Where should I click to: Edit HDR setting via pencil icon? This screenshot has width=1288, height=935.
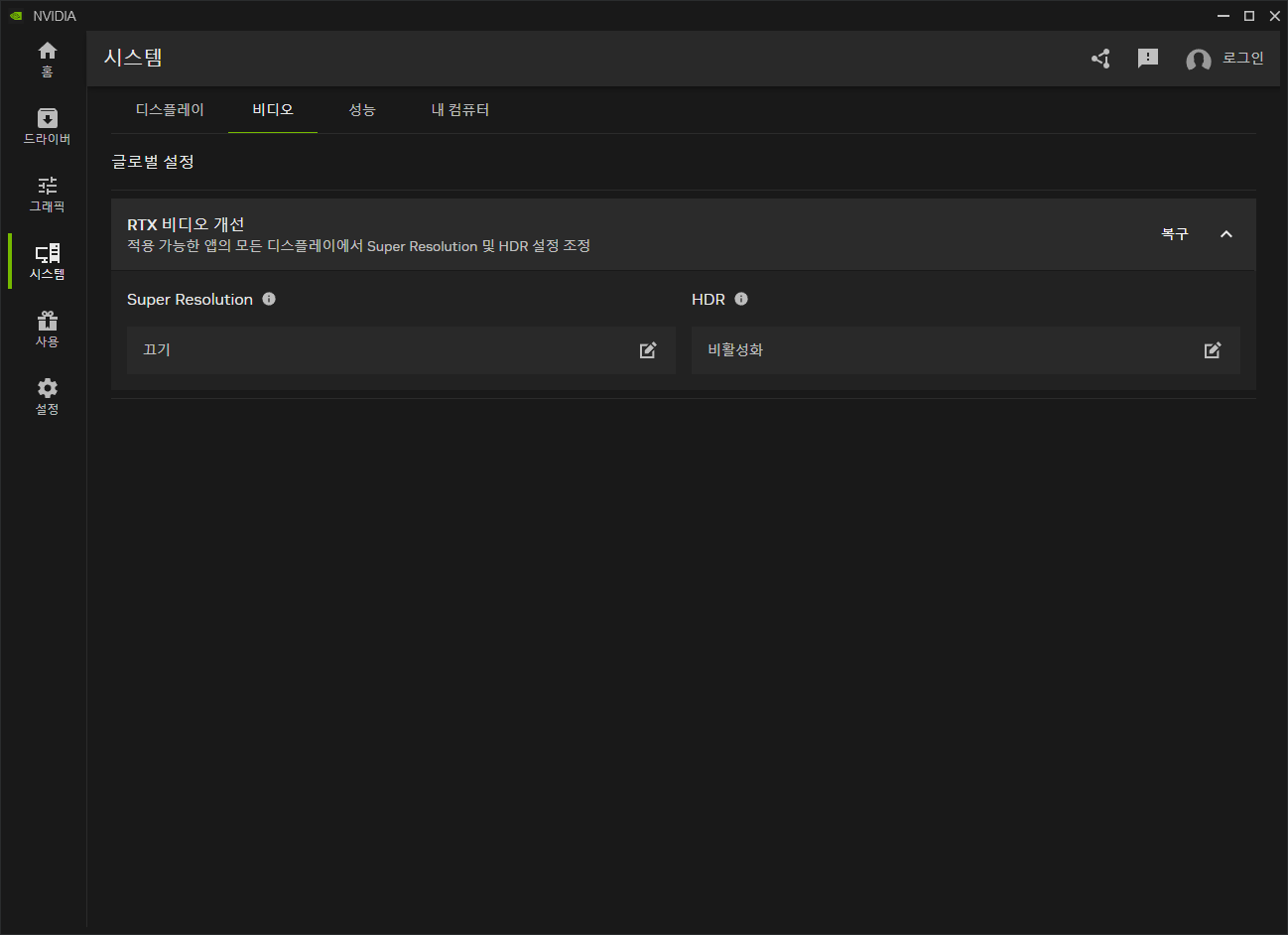click(x=1213, y=350)
